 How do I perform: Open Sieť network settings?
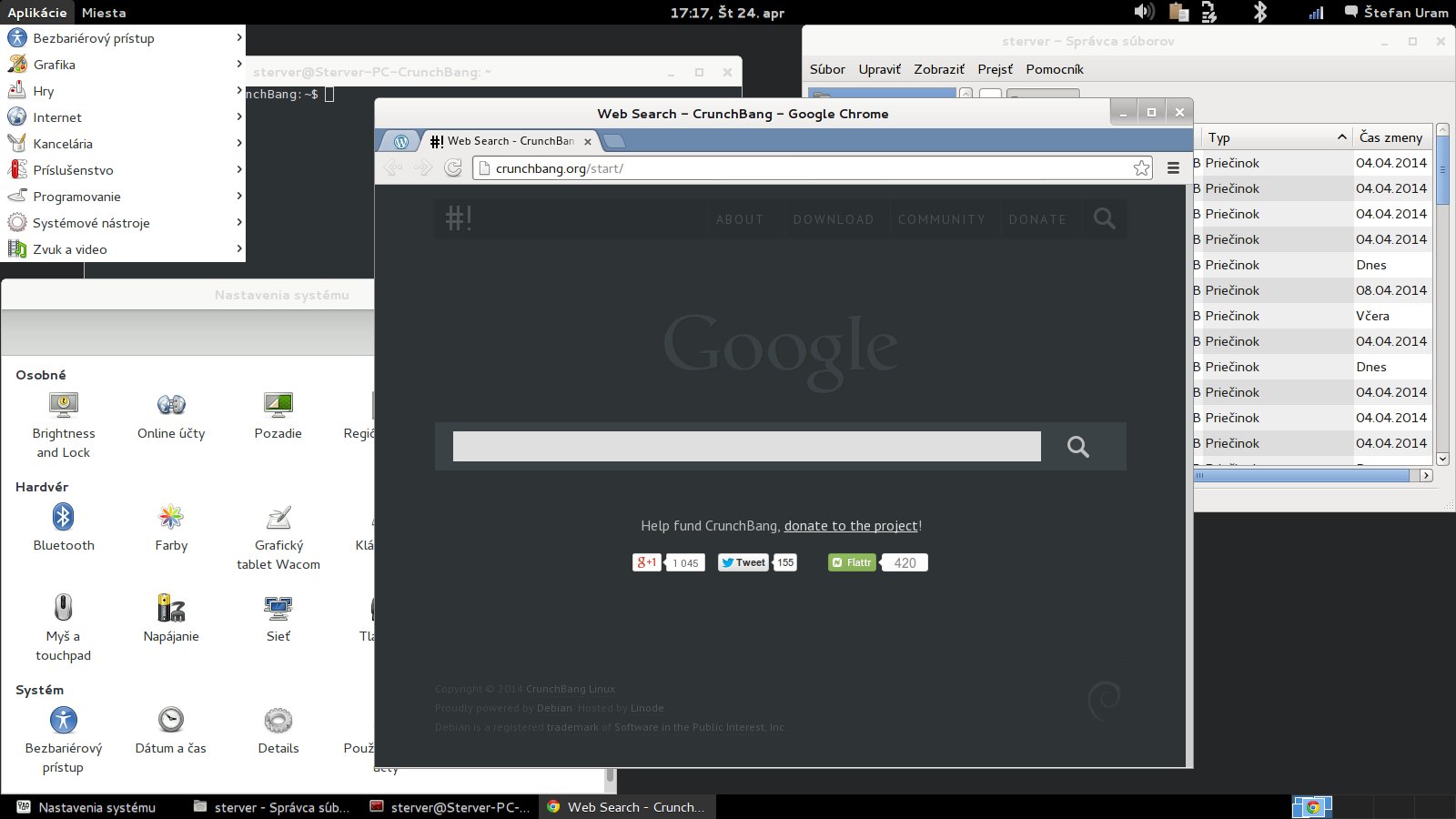click(278, 619)
